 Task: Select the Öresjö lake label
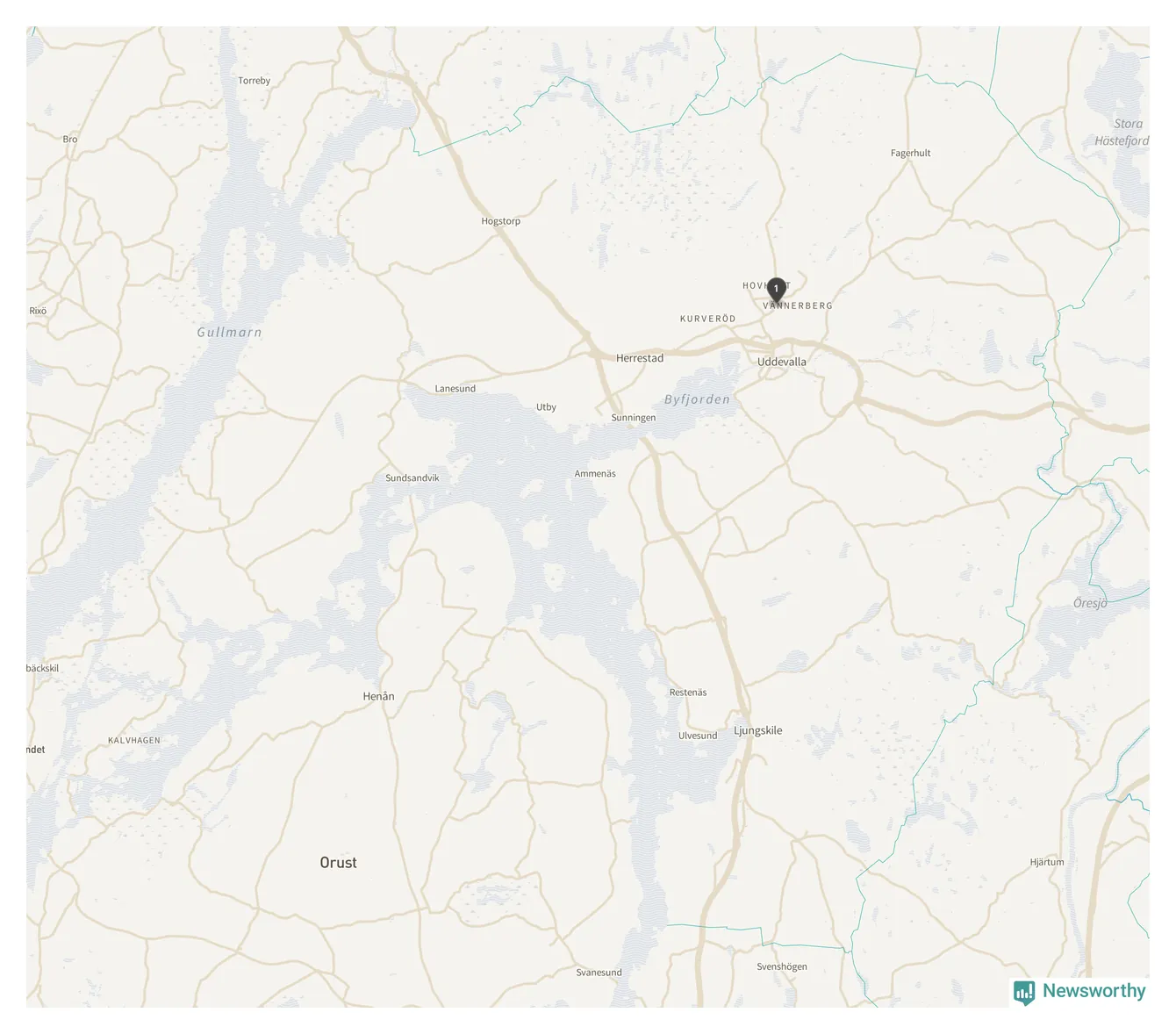(x=1090, y=603)
